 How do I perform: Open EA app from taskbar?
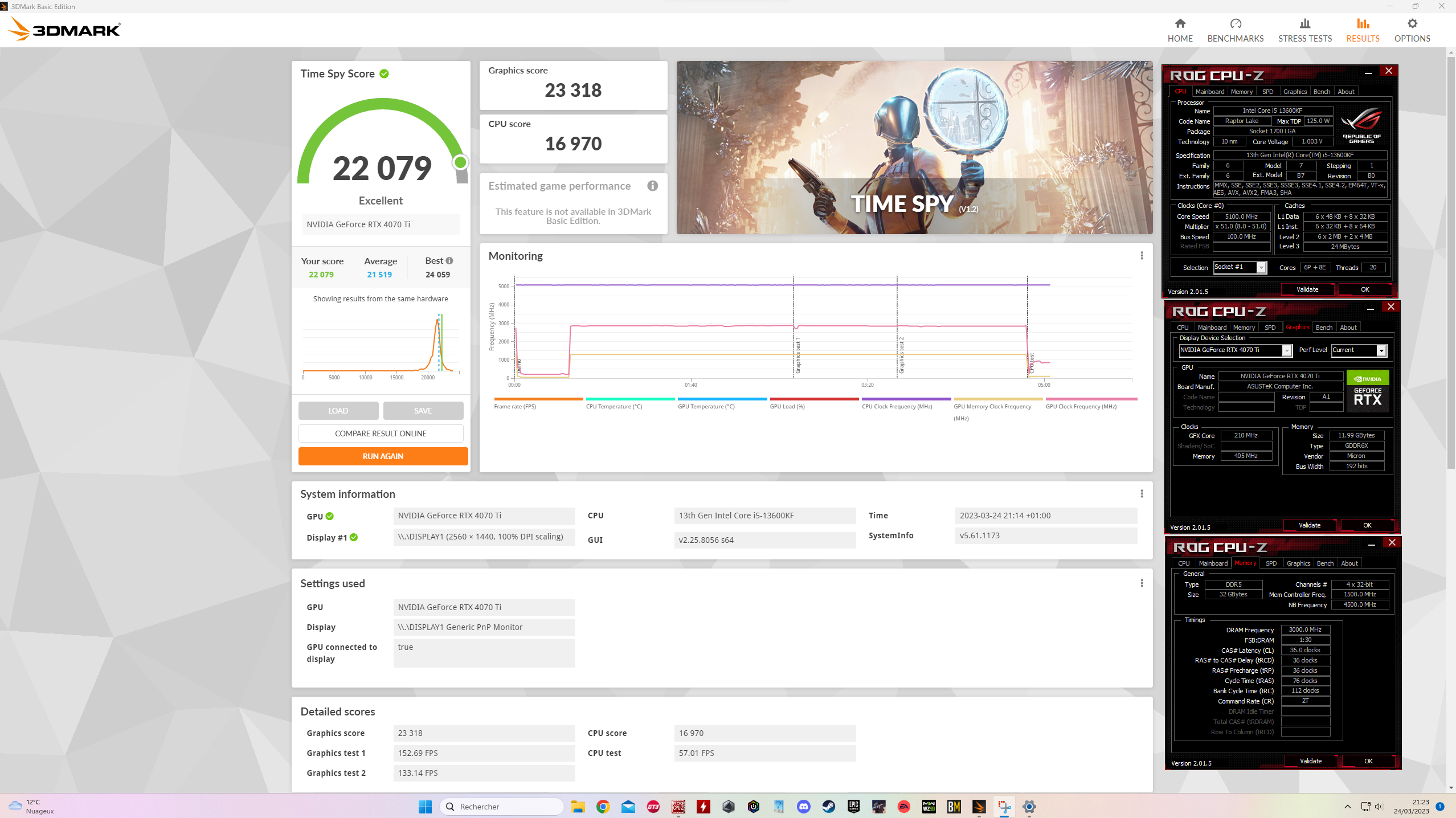pyautogui.click(x=903, y=807)
